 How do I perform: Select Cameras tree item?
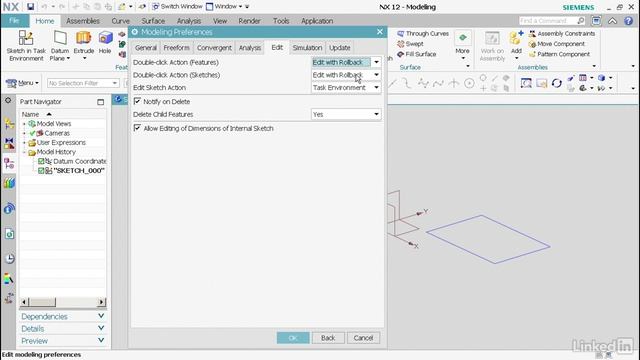click(x=57, y=133)
